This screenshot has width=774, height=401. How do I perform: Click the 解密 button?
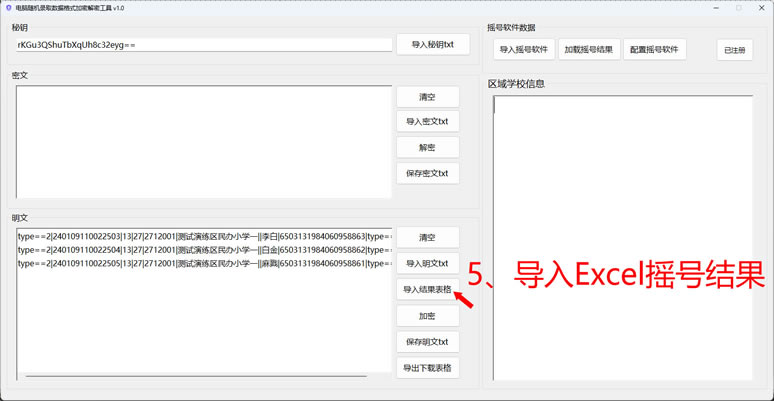click(x=427, y=147)
